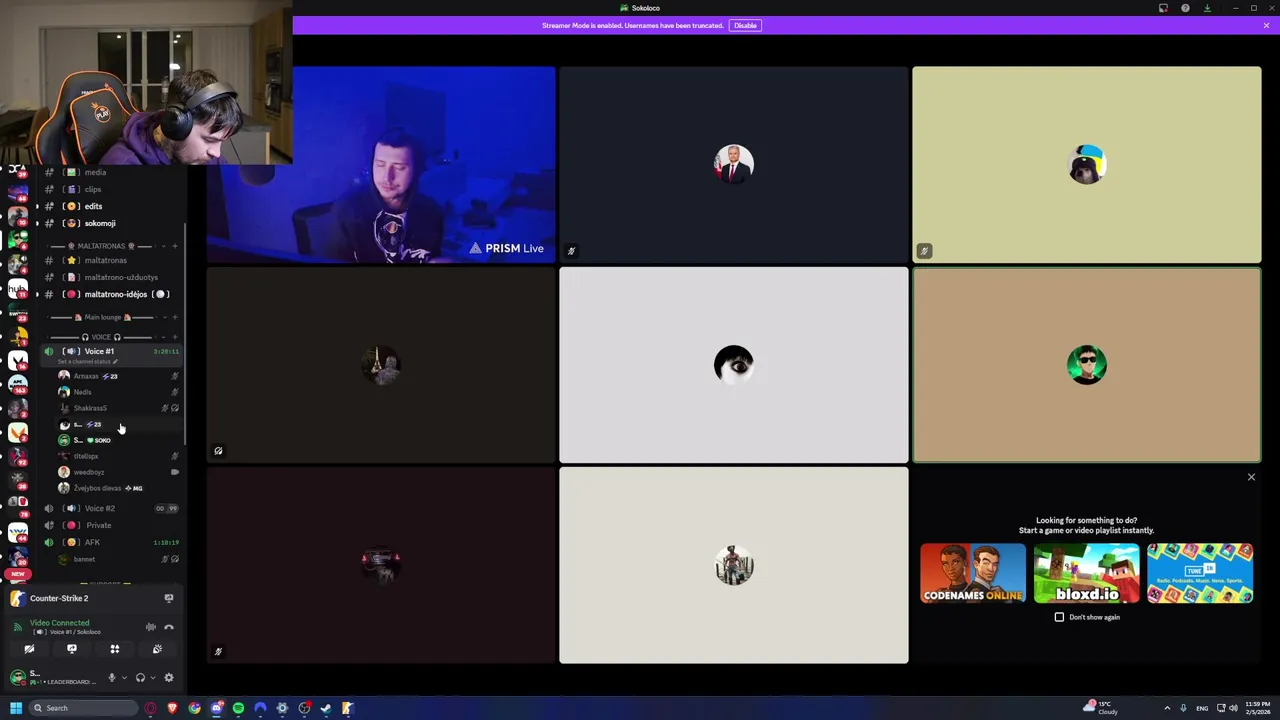Image resolution: width=1280 pixels, height=720 pixels.
Task: Open Google Chrome from the taskbar
Action: 194,708
